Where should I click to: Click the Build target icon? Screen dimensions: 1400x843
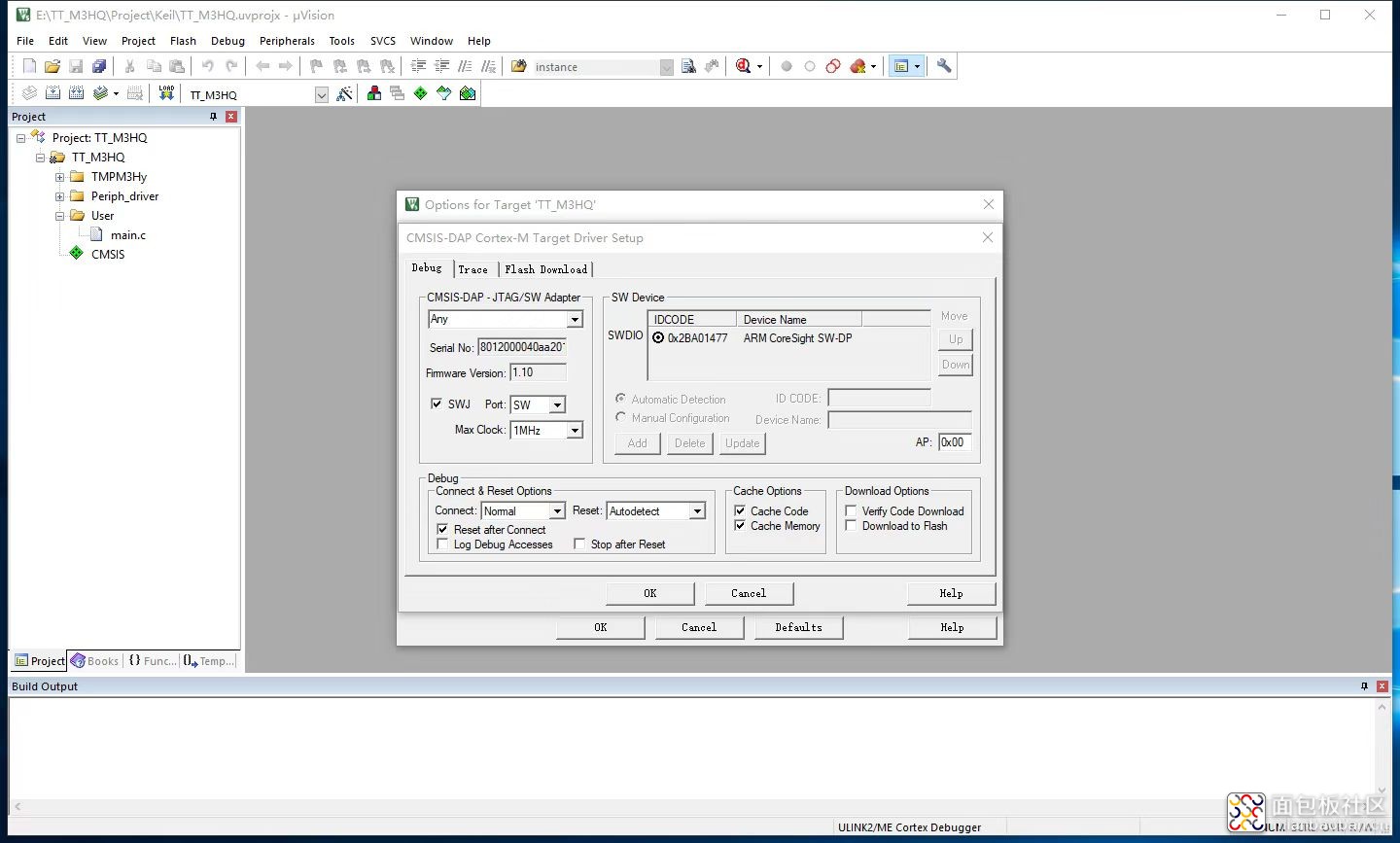point(52,93)
